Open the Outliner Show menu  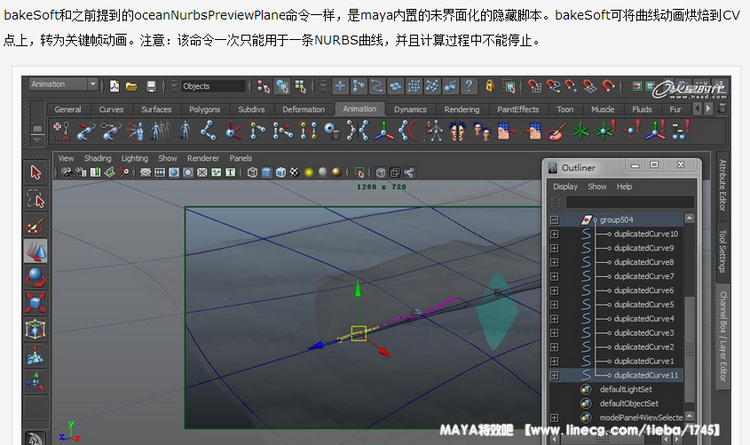(x=597, y=187)
